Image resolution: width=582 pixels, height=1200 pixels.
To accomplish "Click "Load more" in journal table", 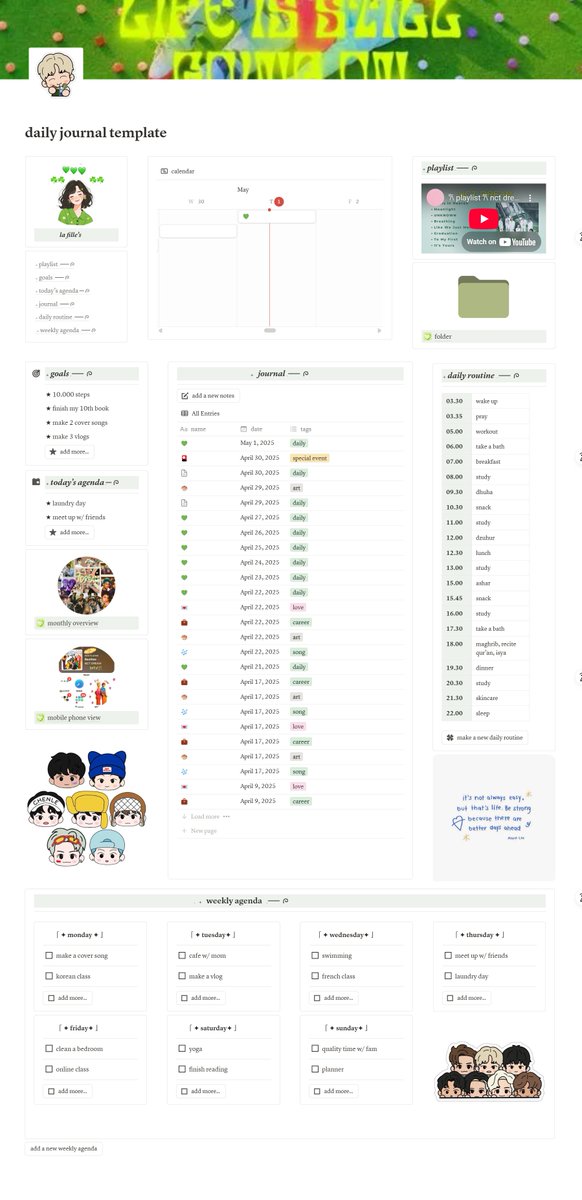I will point(205,816).
